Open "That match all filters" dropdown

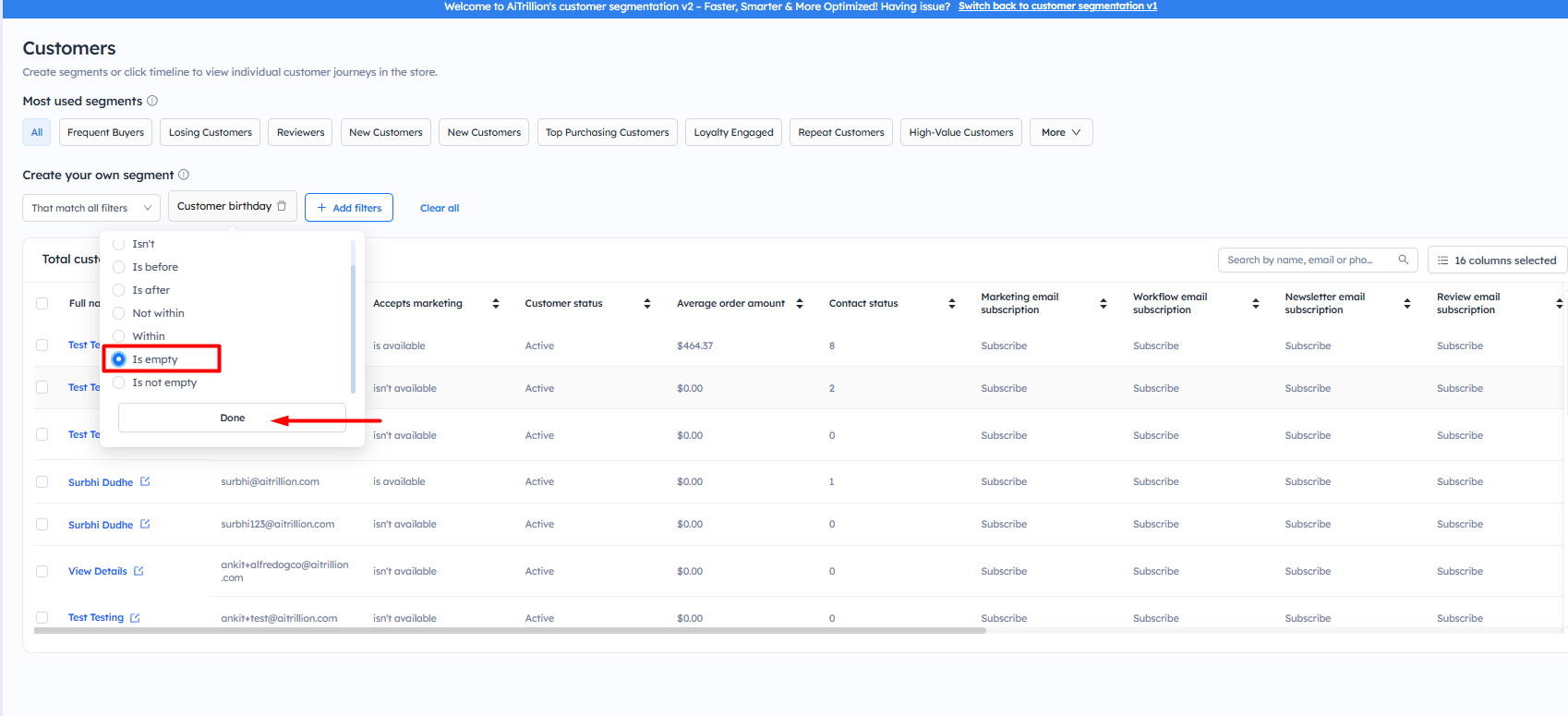point(90,208)
